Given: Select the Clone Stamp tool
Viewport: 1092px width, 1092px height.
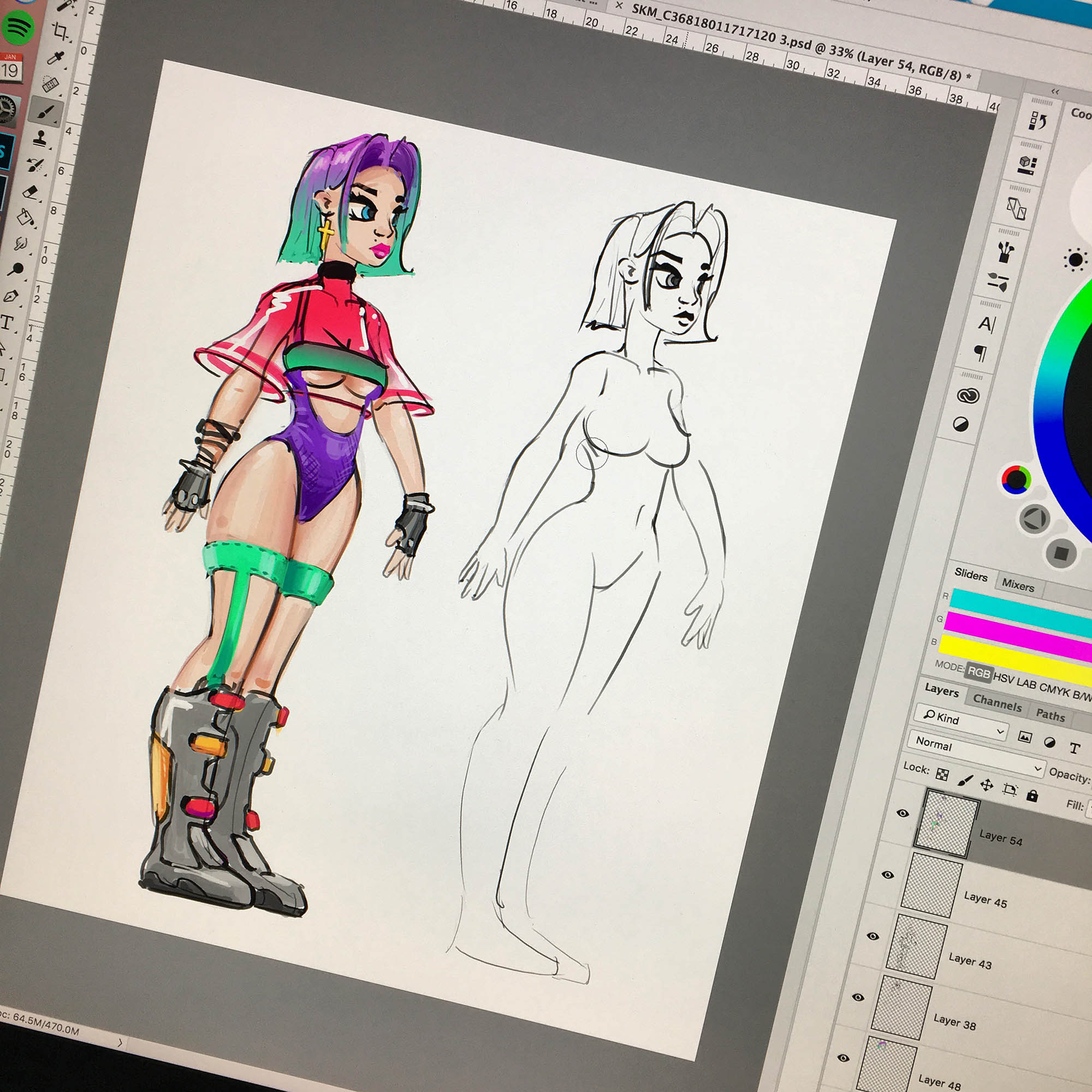Looking at the screenshot, I should [x=40, y=138].
